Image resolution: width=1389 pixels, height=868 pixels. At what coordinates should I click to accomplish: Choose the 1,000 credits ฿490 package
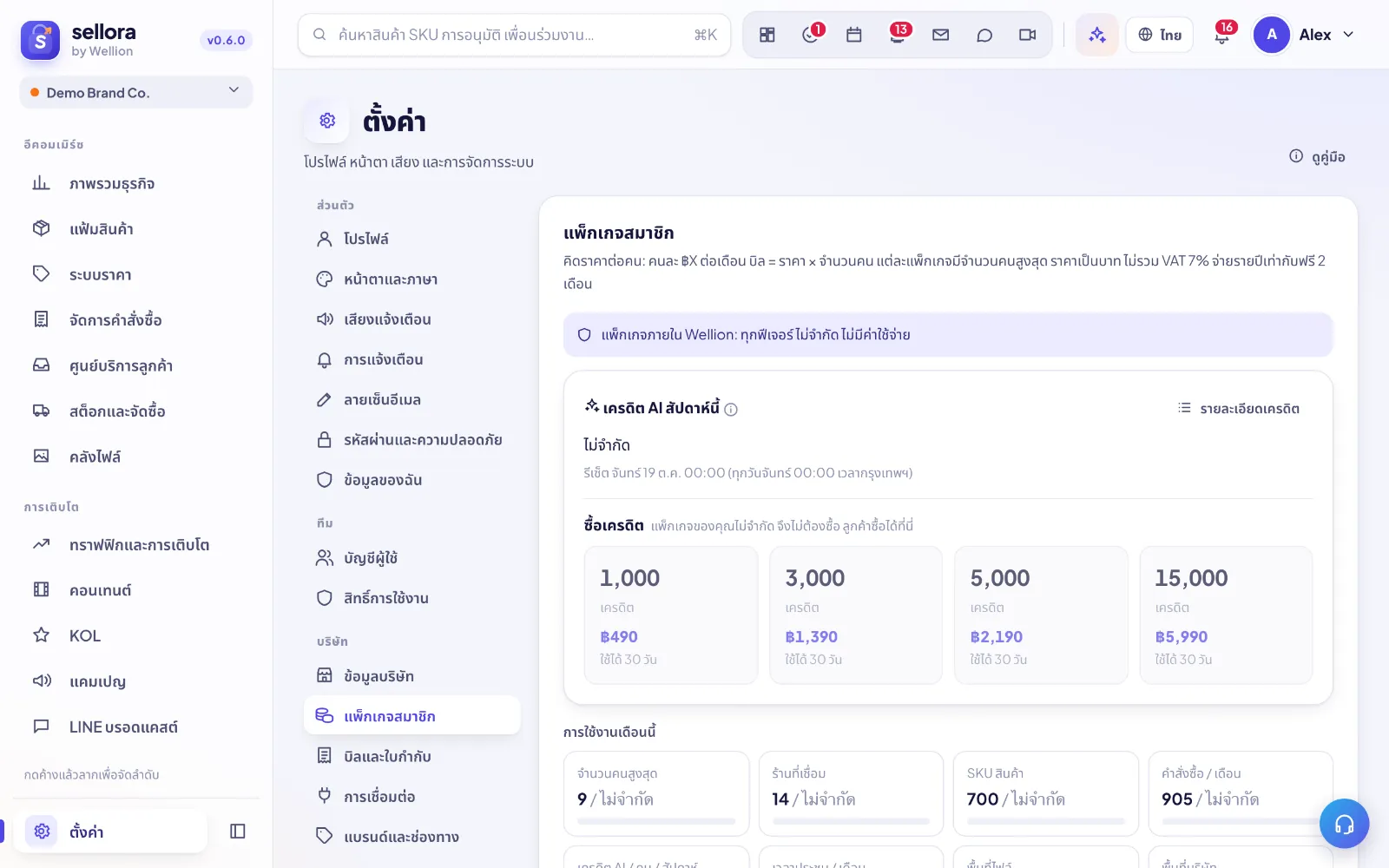tap(671, 615)
